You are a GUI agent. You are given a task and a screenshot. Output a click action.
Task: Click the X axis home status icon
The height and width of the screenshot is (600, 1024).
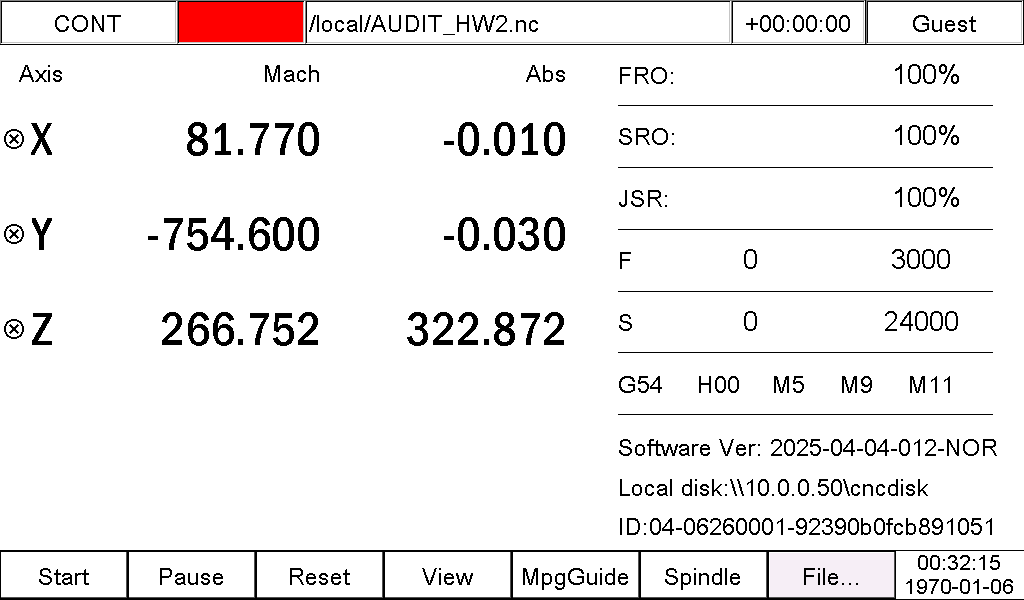(14, 139)
